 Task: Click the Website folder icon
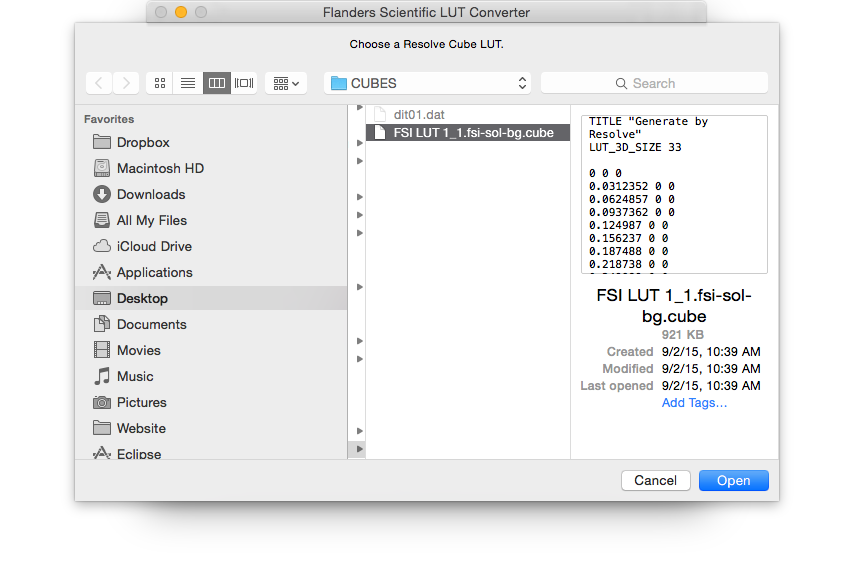pyautogui.click(x=101, y=428)
